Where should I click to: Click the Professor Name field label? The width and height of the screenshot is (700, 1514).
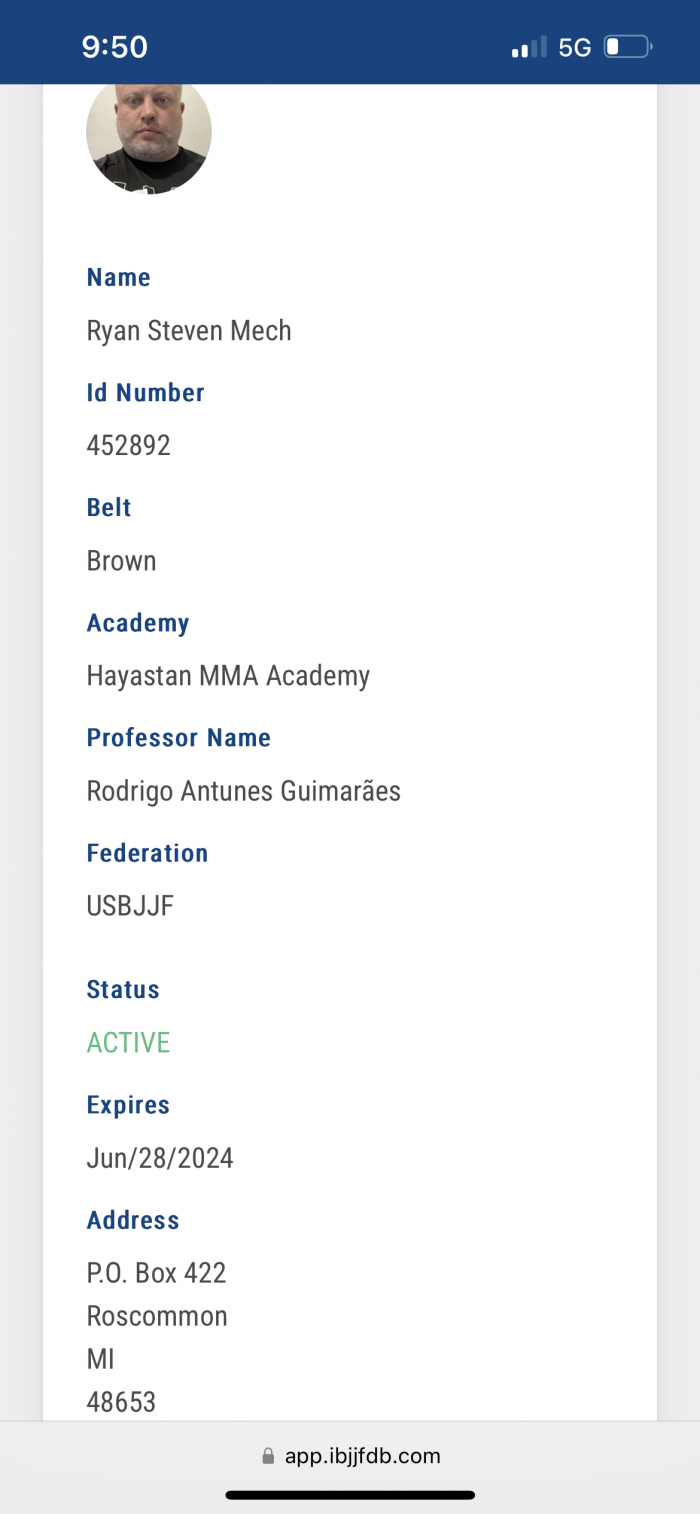[x=179, y=738]
